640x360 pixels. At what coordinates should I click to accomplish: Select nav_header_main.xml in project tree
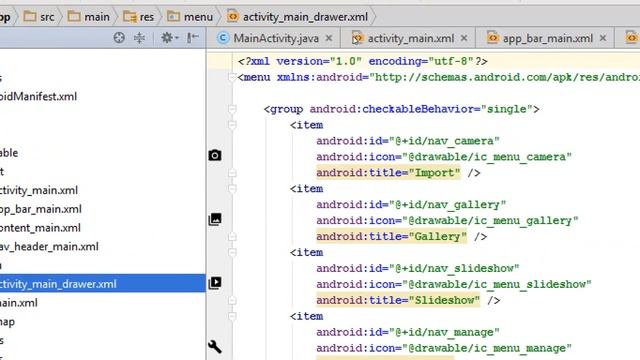click(49, 247)
